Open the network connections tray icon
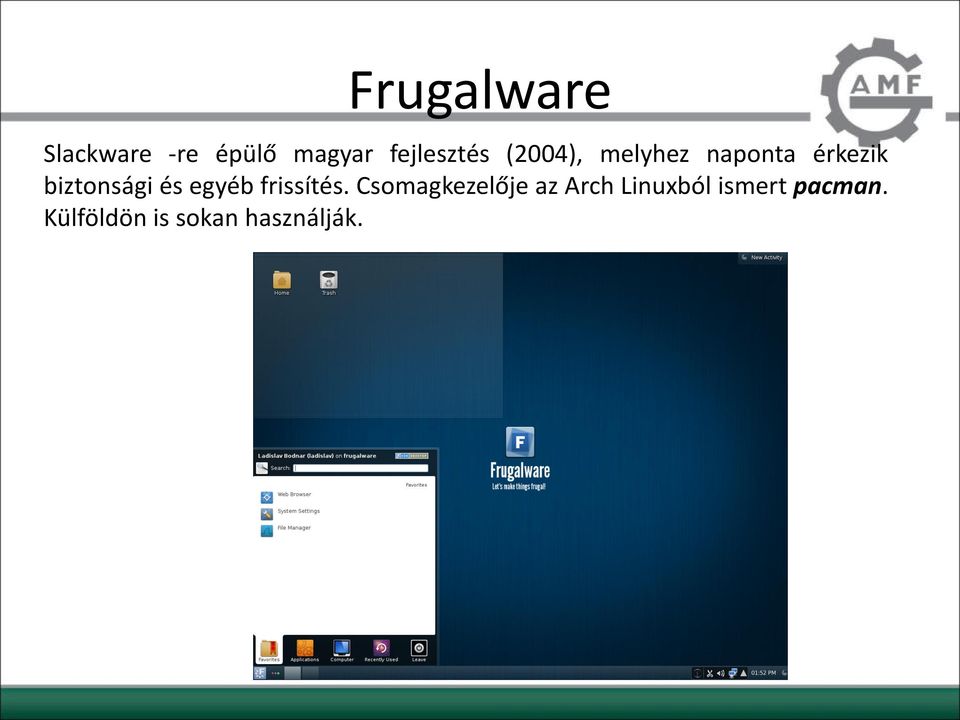This screenshot has width=960, height=720. (732, 673)
